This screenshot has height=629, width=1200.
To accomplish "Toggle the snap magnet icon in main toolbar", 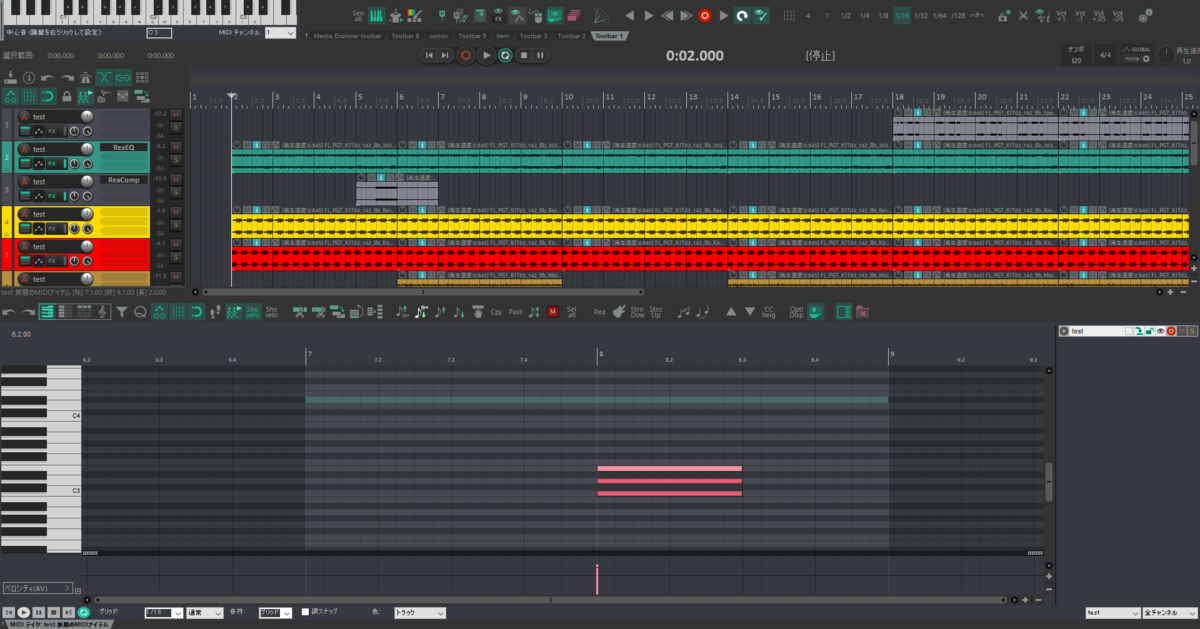I will [x=48, y=97].
